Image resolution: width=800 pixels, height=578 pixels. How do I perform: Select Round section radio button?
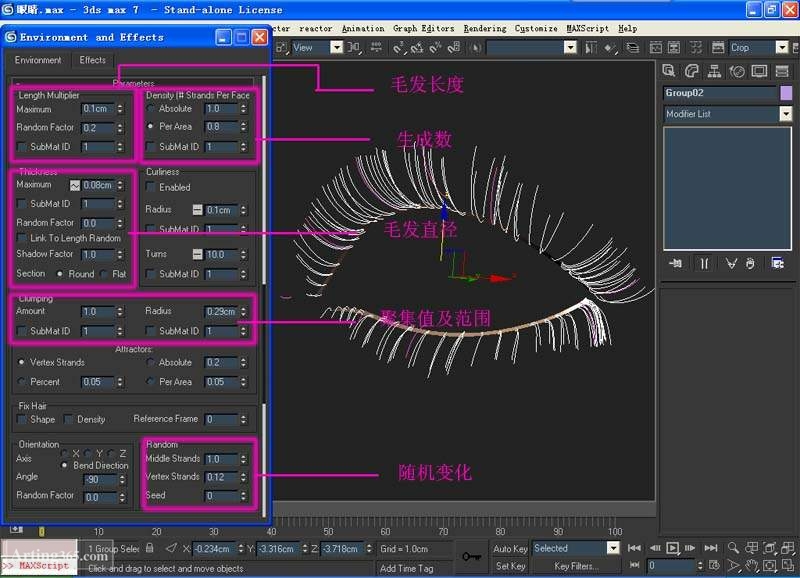click(60, 274)
